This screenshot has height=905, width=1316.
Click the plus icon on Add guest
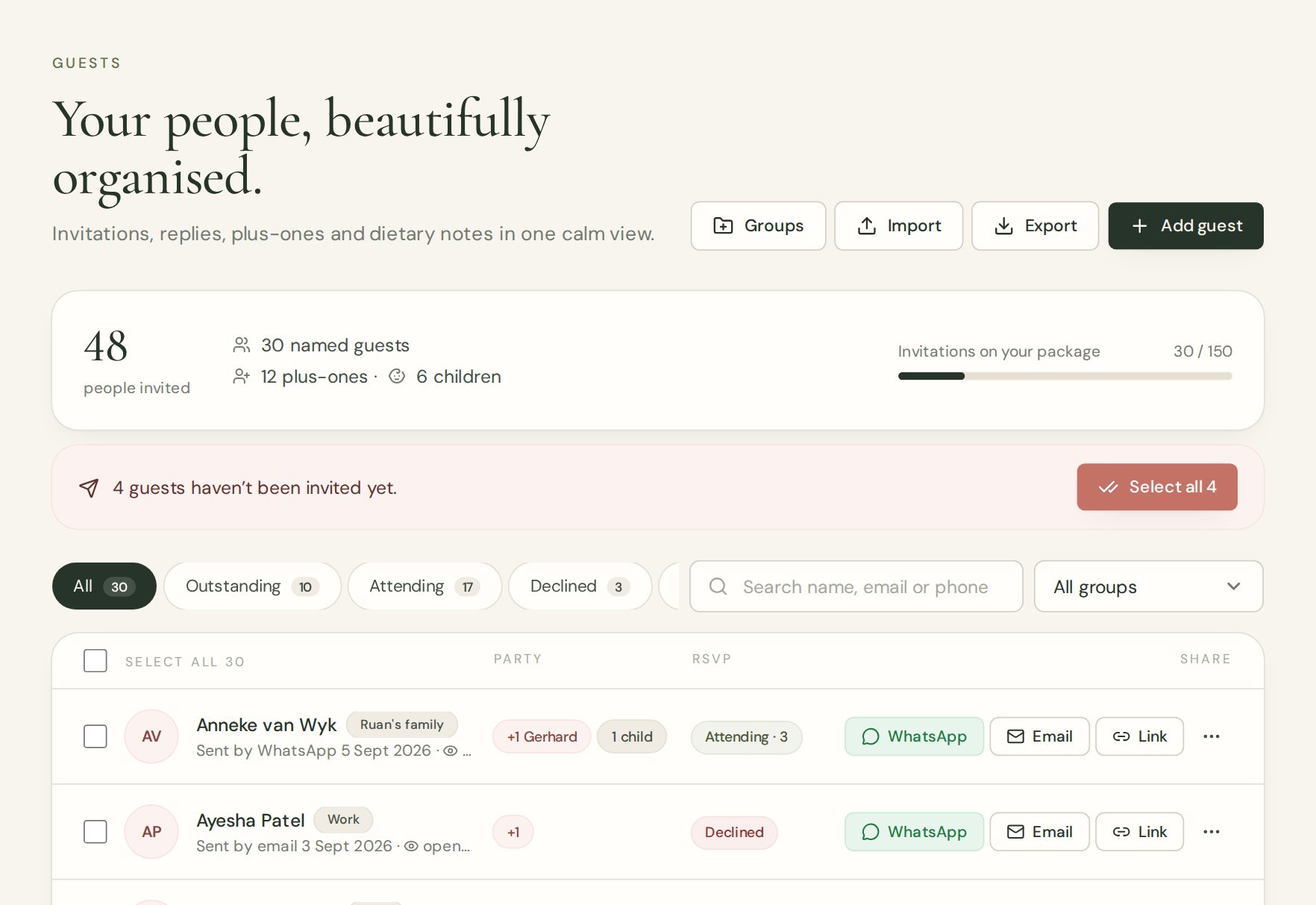(x=1139, y=225)
